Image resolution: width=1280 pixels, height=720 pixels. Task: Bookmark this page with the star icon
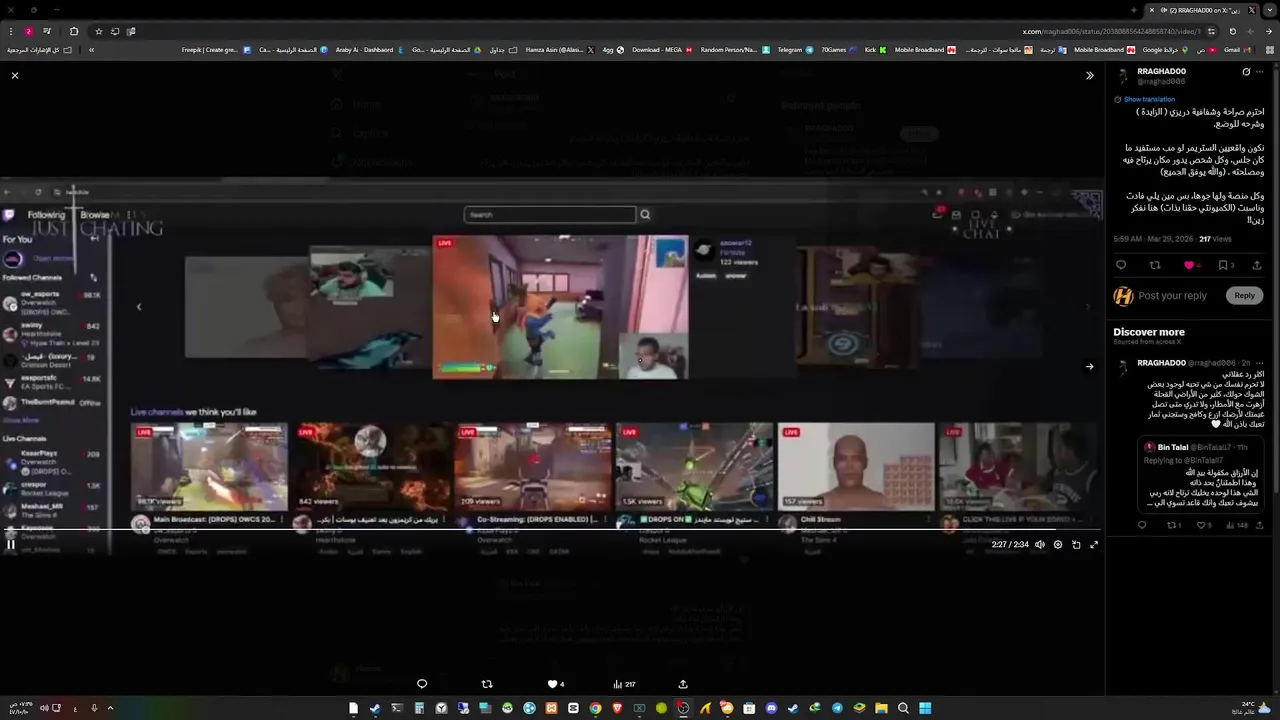coord(98,31)
